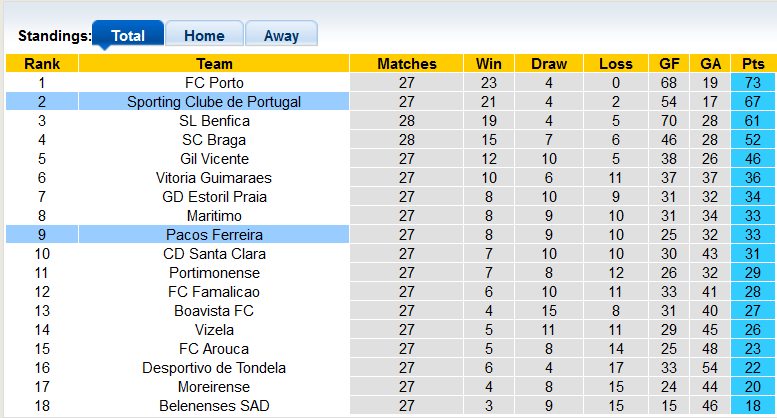Image resolution: width=777 pixels, height=418 pixels.
Task: Open the SL Benfica team page
Action: click(x=214, y=121)
